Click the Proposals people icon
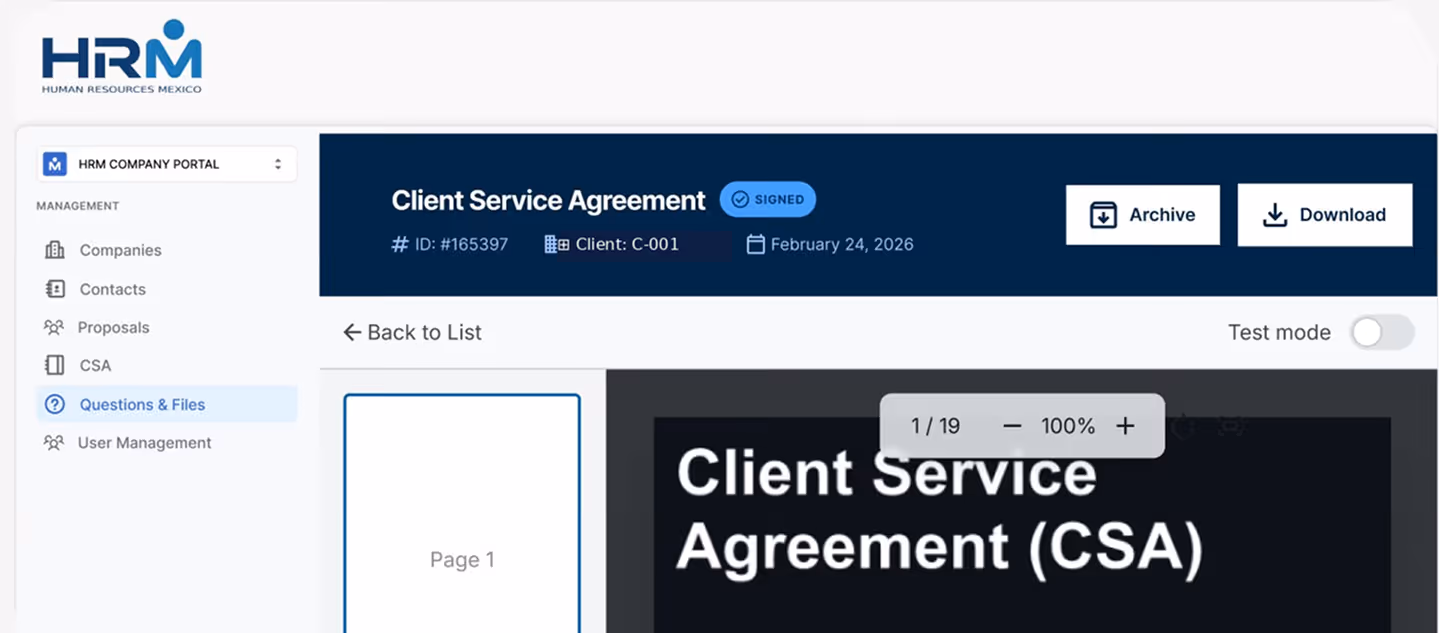This screenshot has width=1439, height=633. click(x=54, y=327)
